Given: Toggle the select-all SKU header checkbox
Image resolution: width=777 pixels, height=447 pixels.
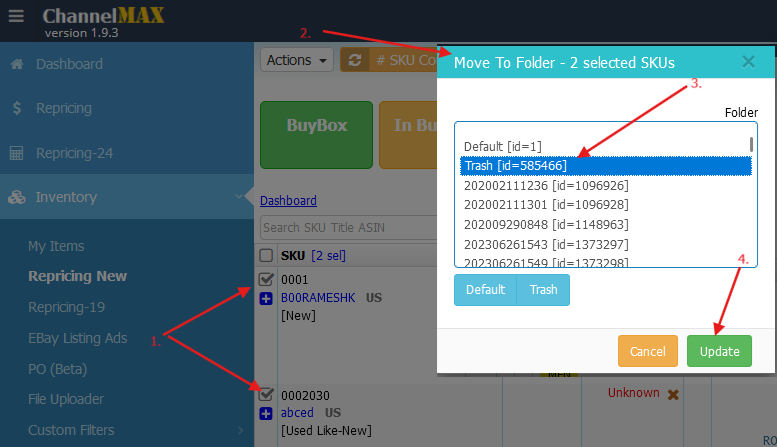Looking at the screenshot, I should click(x=266, y=255).
